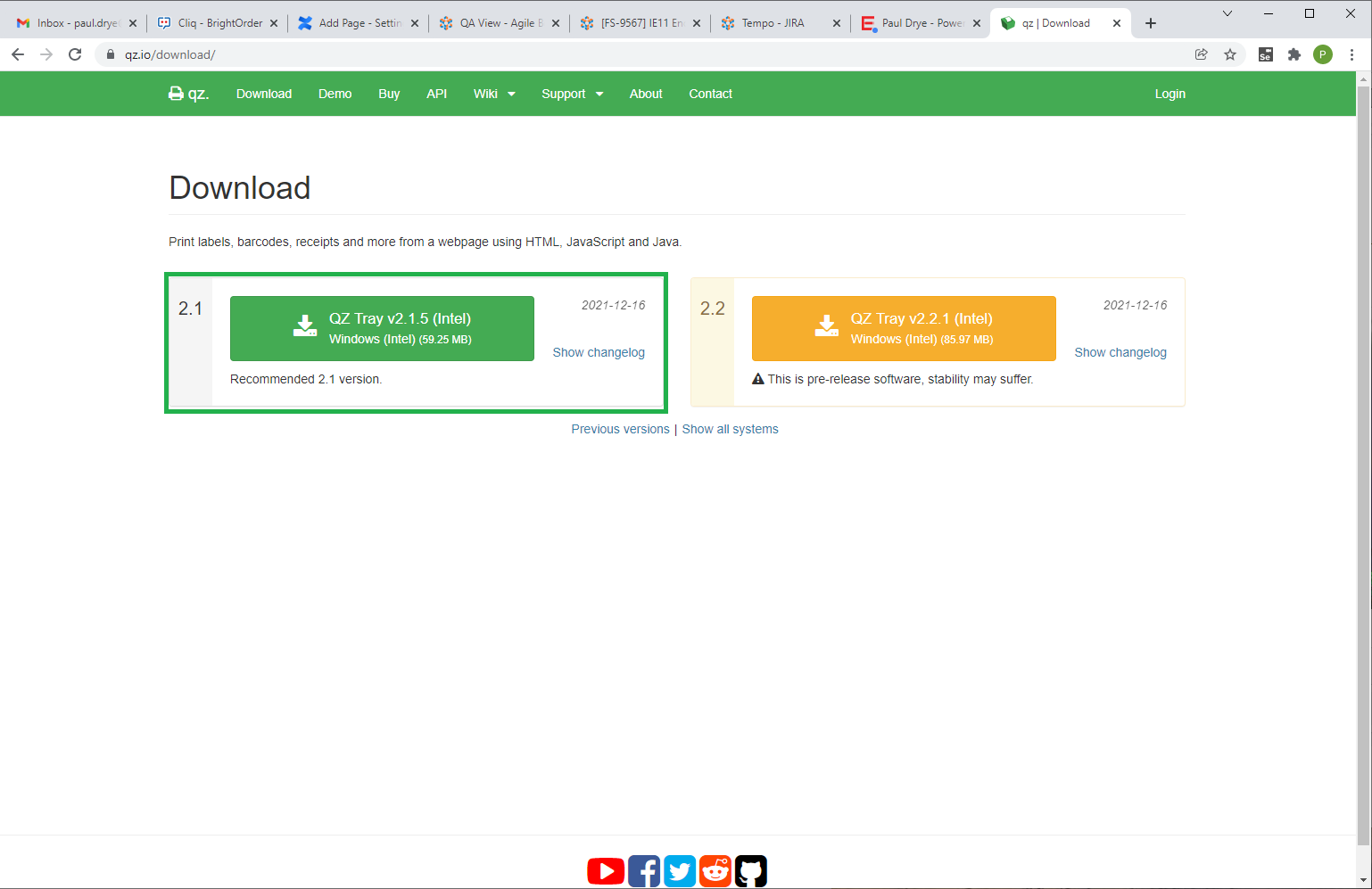Open the GitHub social icon in footer
Image resolution: width=1372 pixels, height=889 pixels.
point(751,871)
